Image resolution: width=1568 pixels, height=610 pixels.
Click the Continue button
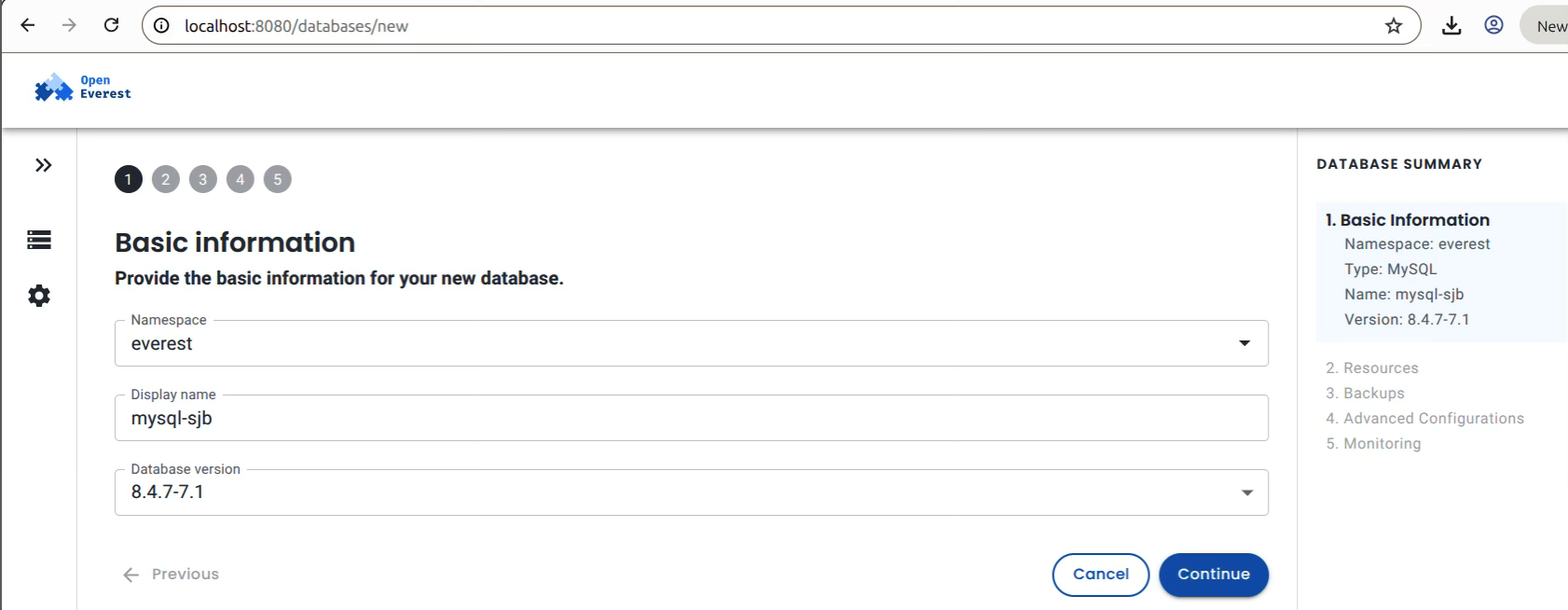pyautogui.click(x=1214, y=575)
